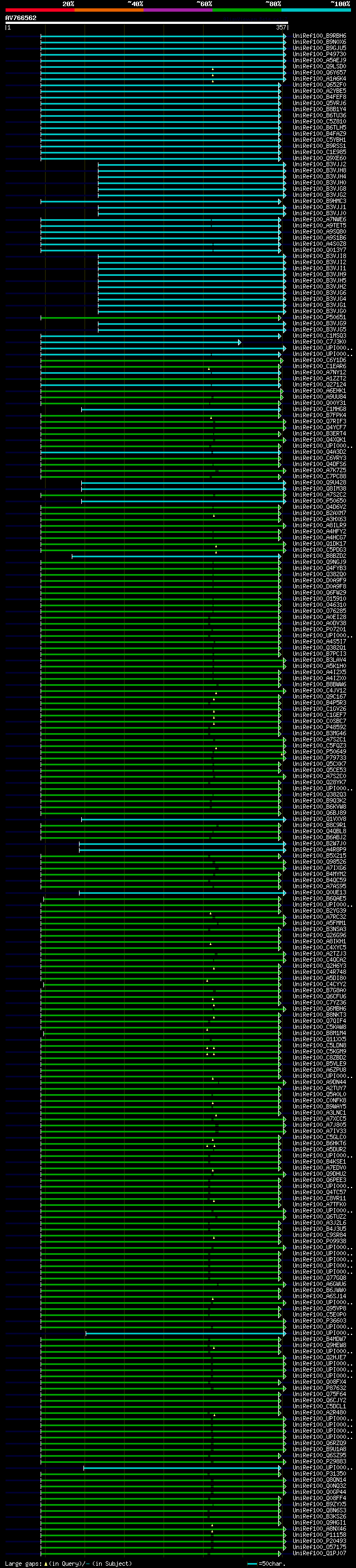Click UniRef100_P09938 label
The width and height of the screenshot is (356, 1568).
point(319,1240)
